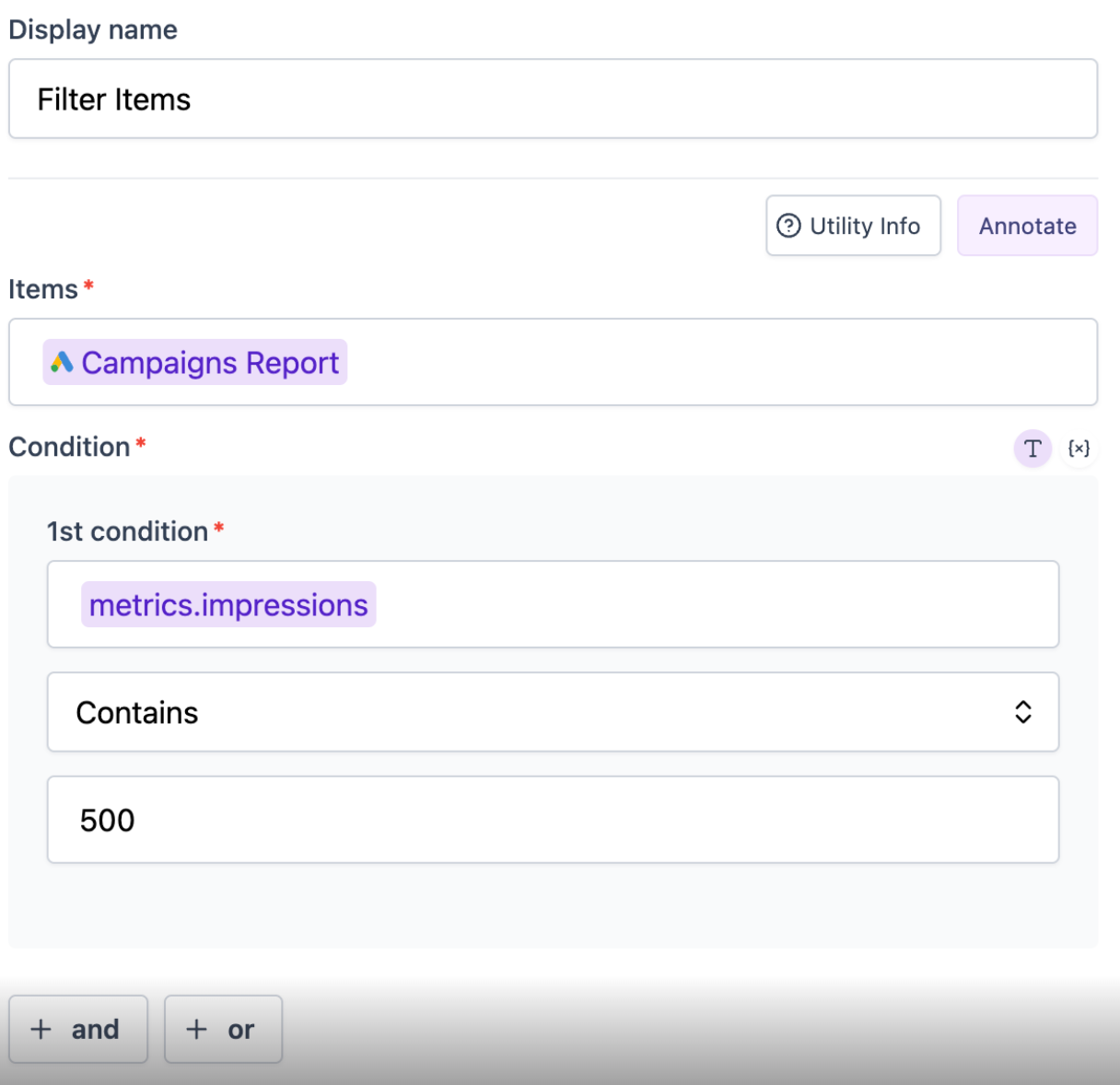Select the Campaigns Report chip in Items
This screenshot has height=1085, width=1120.
[209, 363]
